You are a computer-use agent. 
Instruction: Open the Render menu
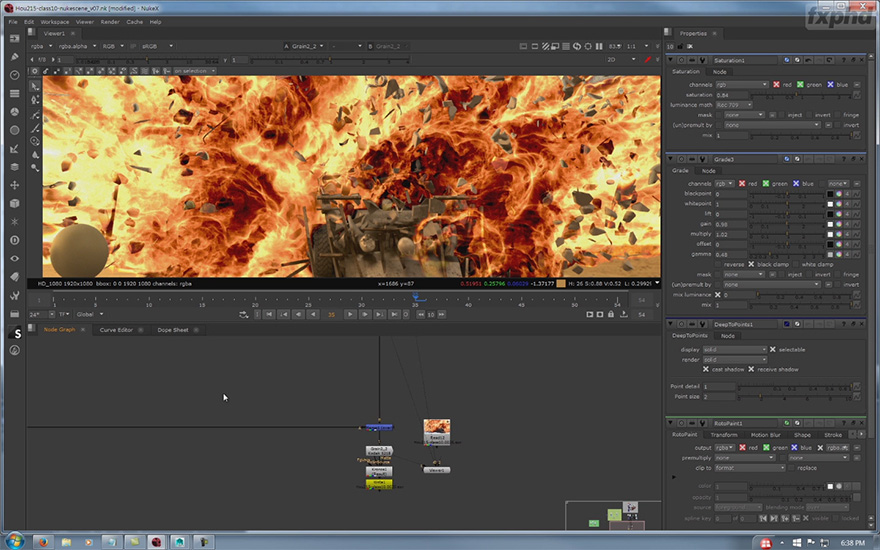coord(110,22)
